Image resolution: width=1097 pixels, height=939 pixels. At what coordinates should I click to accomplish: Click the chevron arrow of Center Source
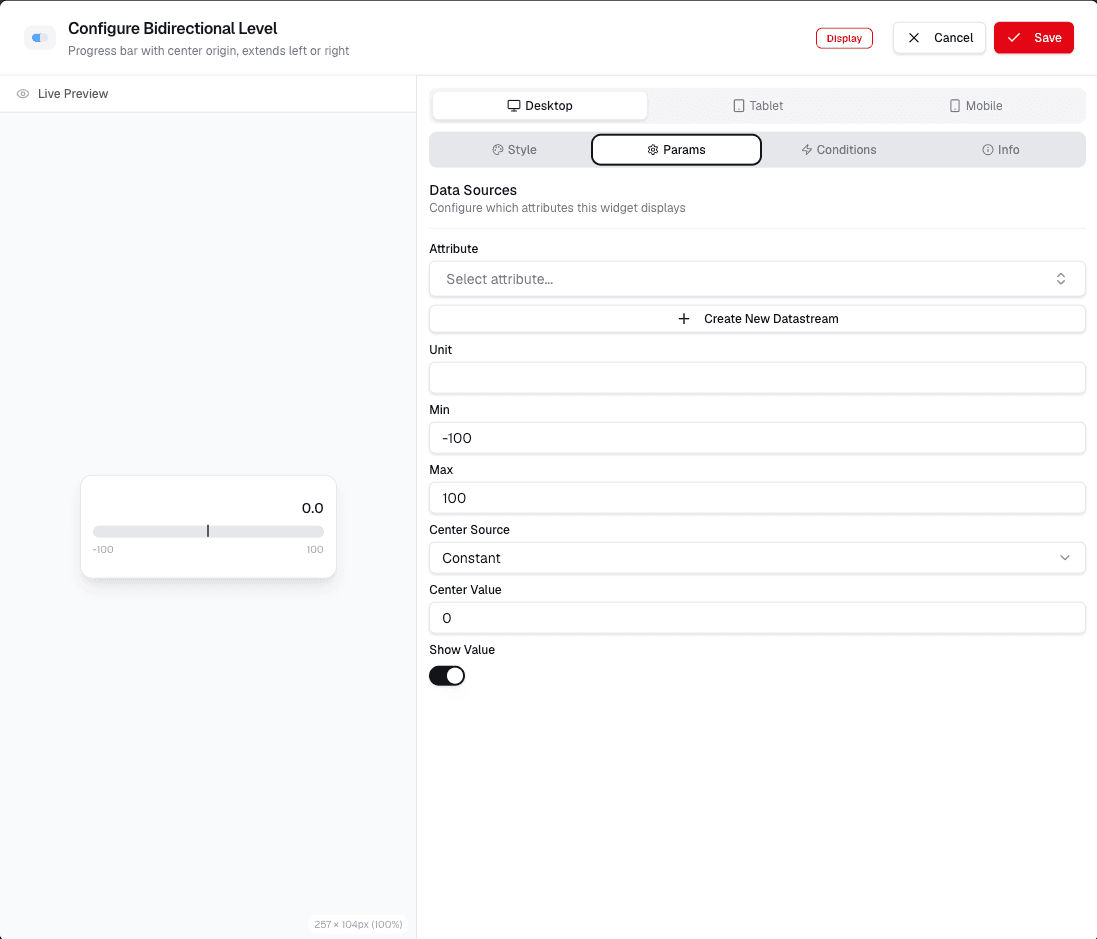coord(1064,558)
